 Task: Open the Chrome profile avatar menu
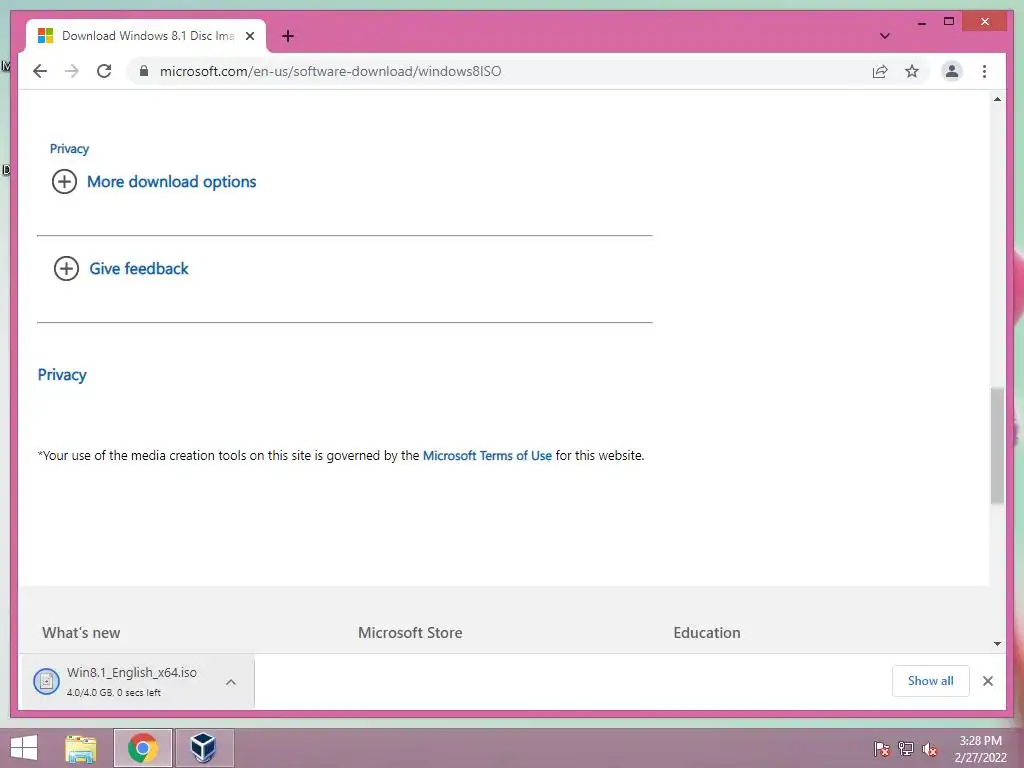(952, 71)
